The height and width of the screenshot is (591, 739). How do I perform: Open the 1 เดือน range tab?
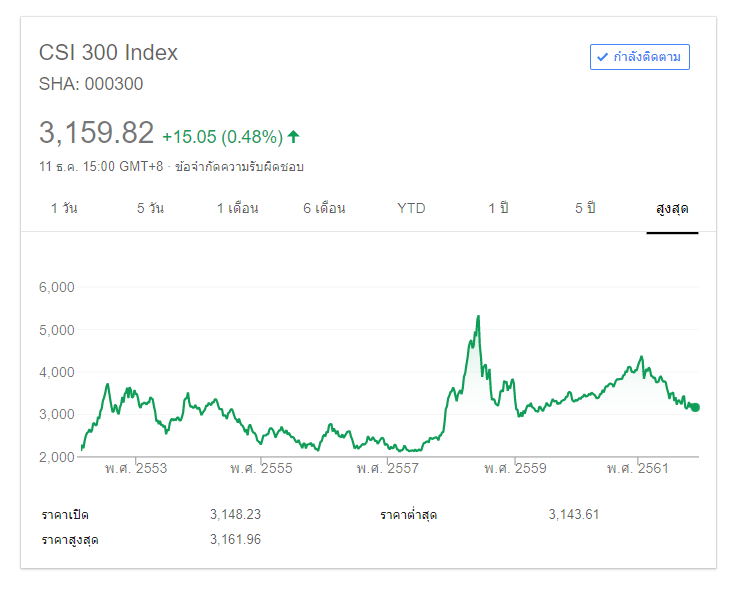[x=238, y=208]
